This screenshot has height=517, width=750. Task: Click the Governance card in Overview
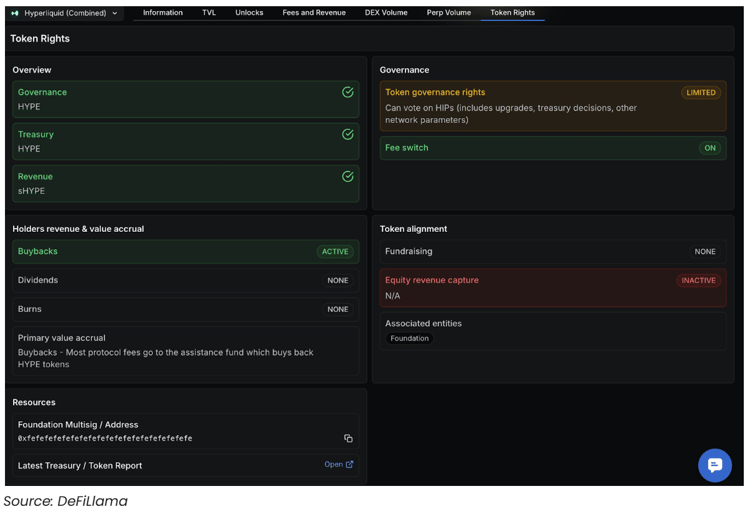186,99
